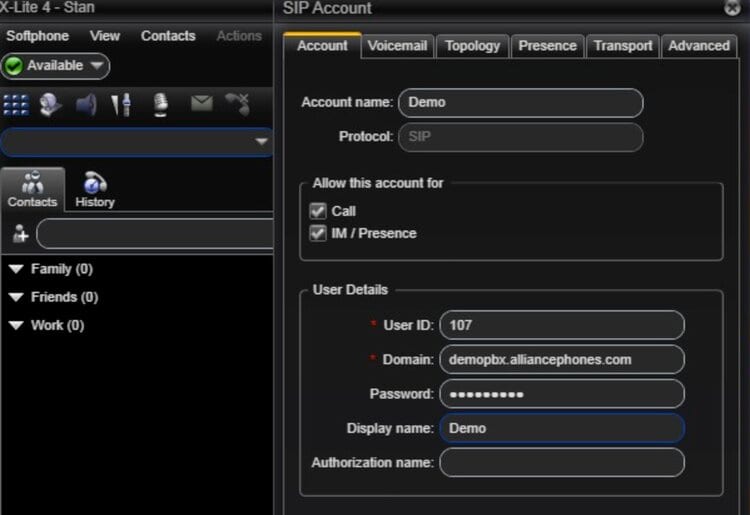
Task: Click the contact search field
Action: 155,234
